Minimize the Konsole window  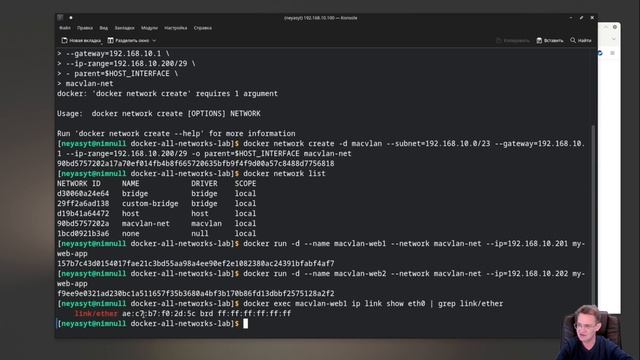[571, 18]
